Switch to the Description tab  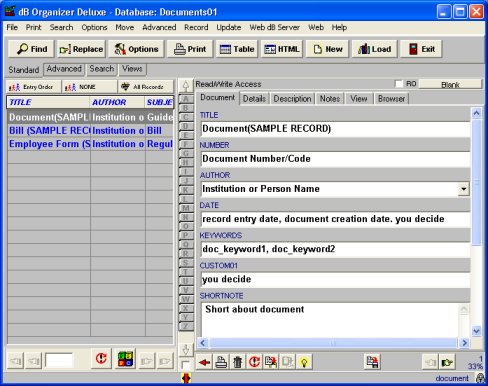click(292, 99)
